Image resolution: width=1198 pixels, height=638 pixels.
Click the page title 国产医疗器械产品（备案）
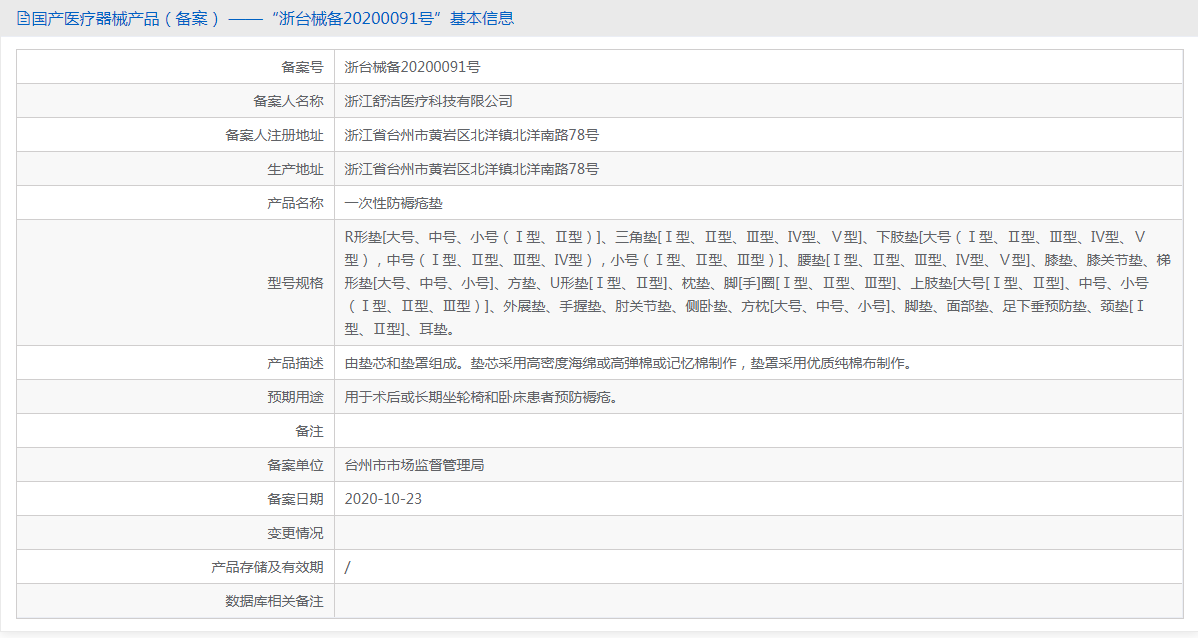125,18
